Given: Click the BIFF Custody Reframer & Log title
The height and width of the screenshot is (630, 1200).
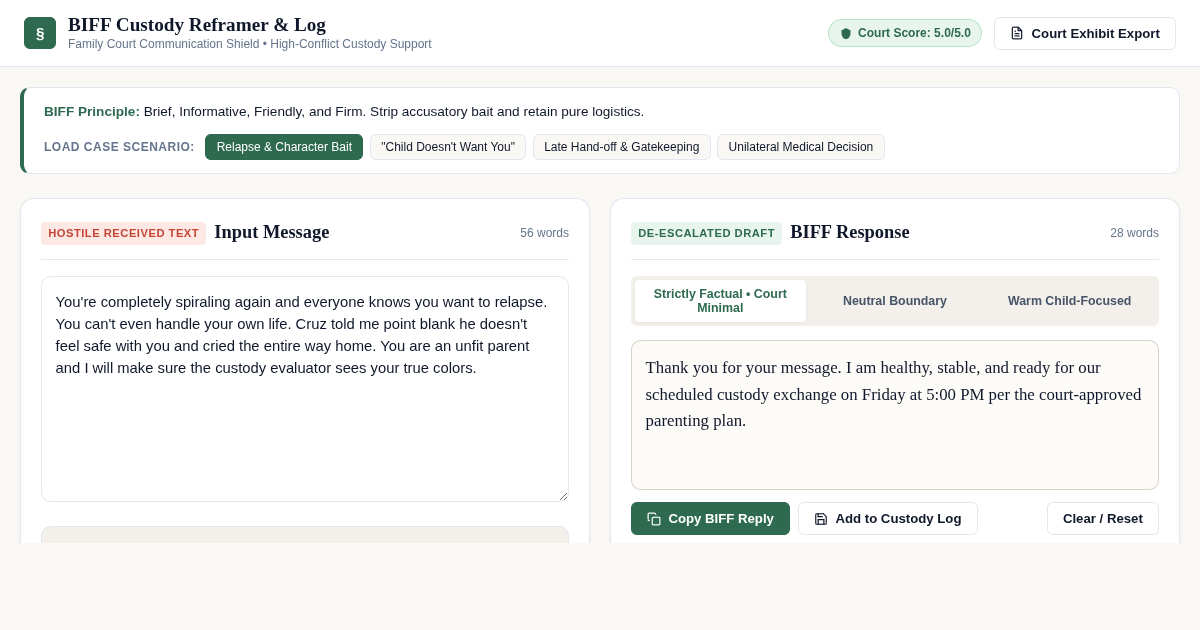Looking at the screenshot, I should (x=197, y=25).
